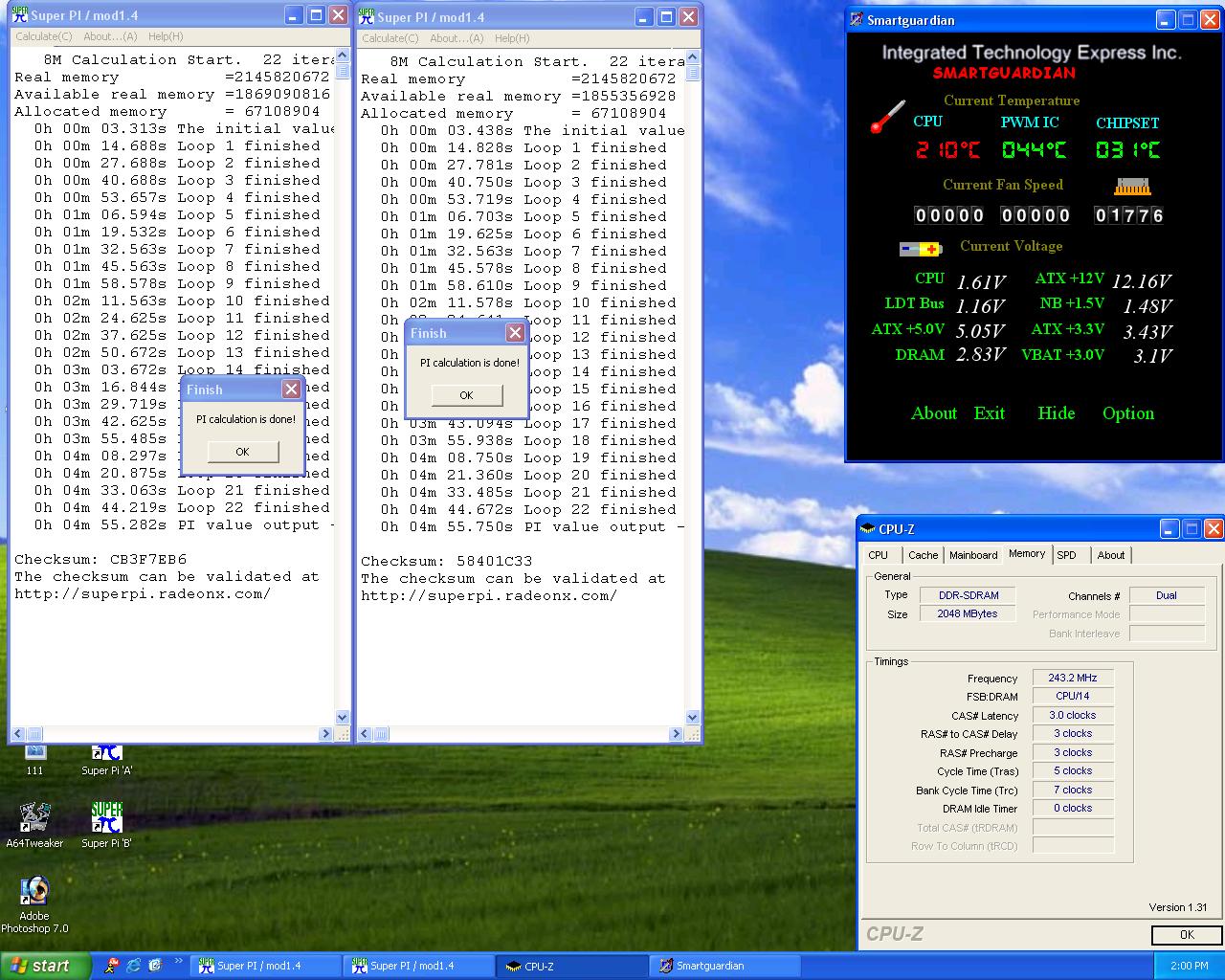Click Hide in the Smartguardian window
This screenshot has width=1225, height=980.
(x=1056, y=413)
